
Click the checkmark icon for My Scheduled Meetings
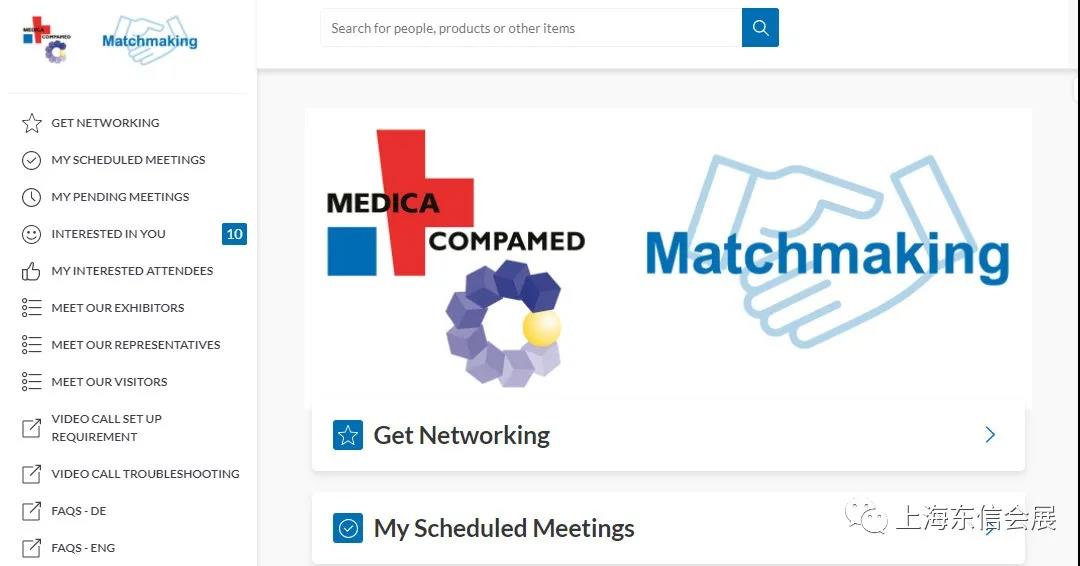click(32, 160)
